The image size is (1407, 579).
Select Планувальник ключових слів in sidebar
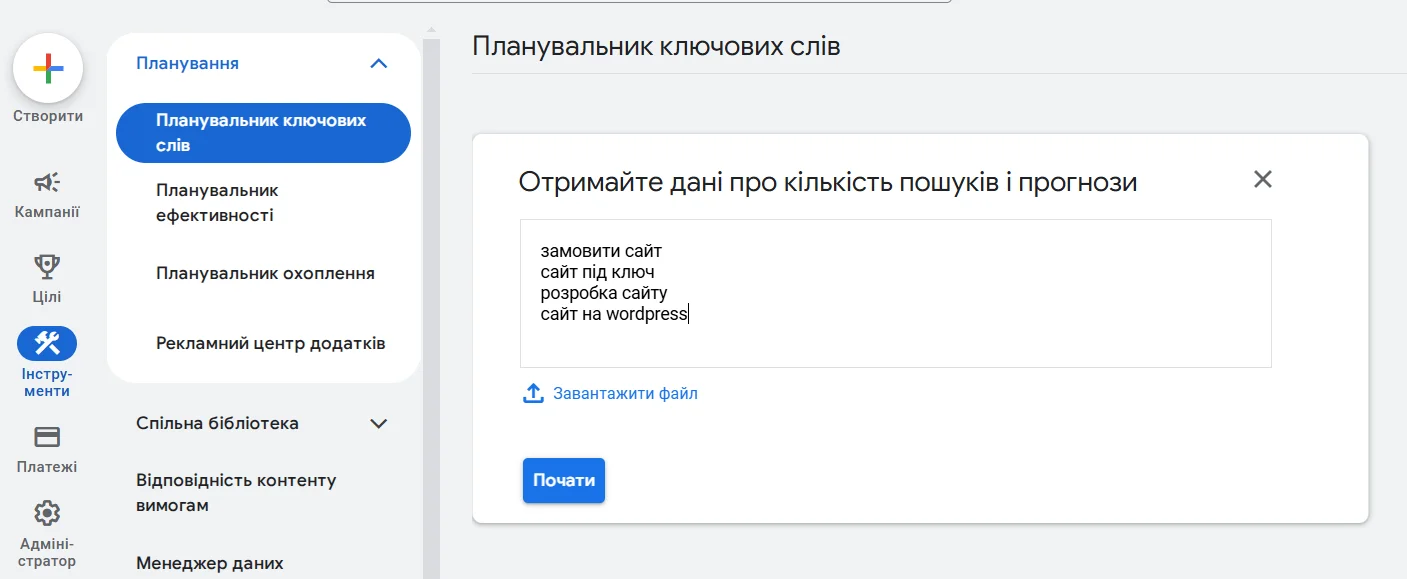(262, 132)
